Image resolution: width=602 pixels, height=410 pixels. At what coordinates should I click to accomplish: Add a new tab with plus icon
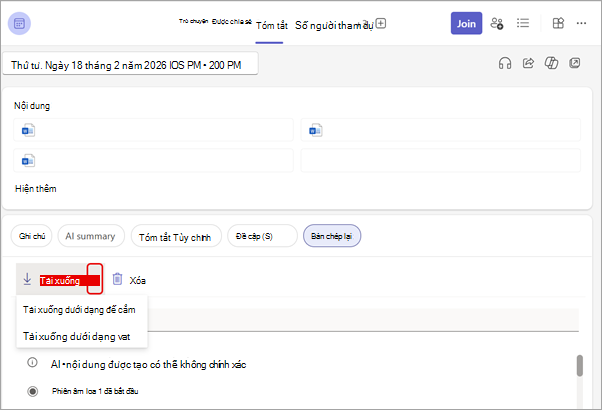coord(380,23)
